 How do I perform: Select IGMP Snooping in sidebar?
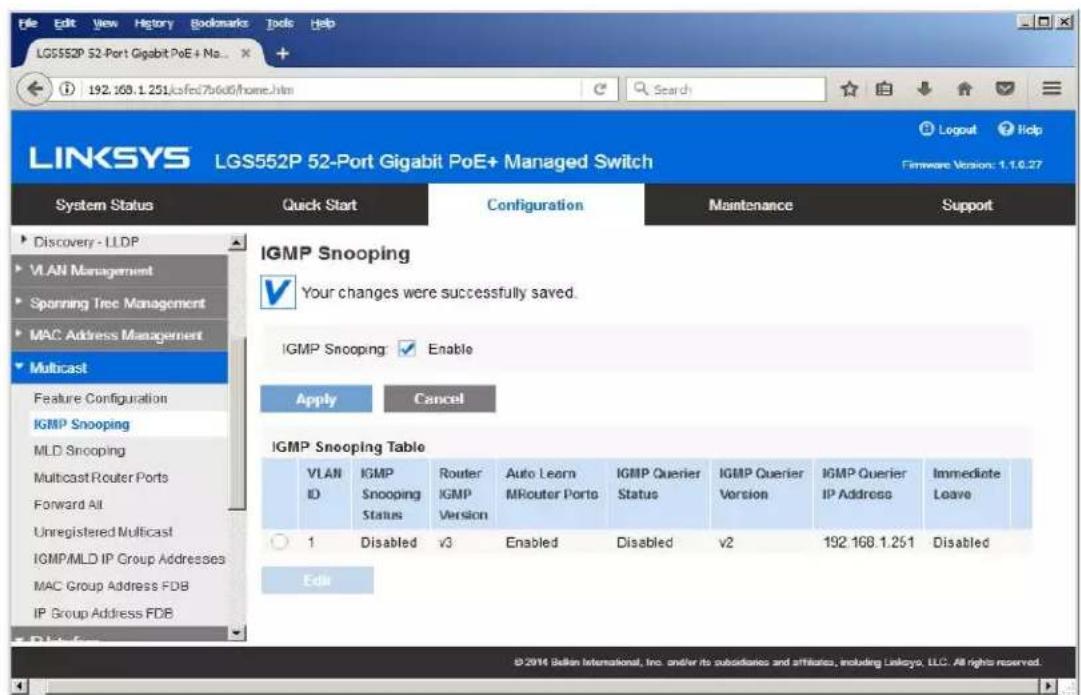(81, 424)
